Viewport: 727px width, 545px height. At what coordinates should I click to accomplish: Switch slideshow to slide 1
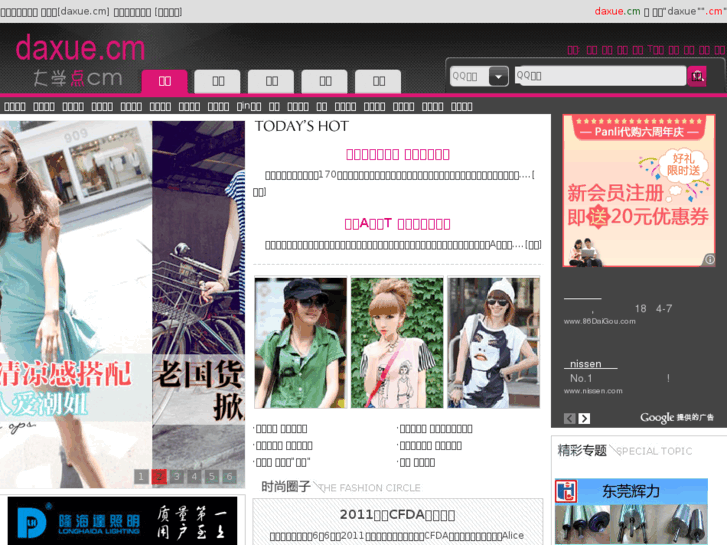click(141, 476)
